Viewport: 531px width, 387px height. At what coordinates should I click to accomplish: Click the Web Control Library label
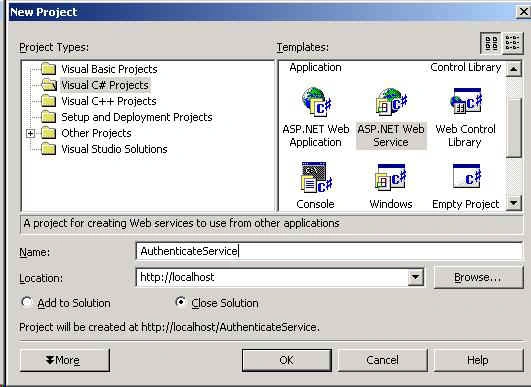coord(465,135)
